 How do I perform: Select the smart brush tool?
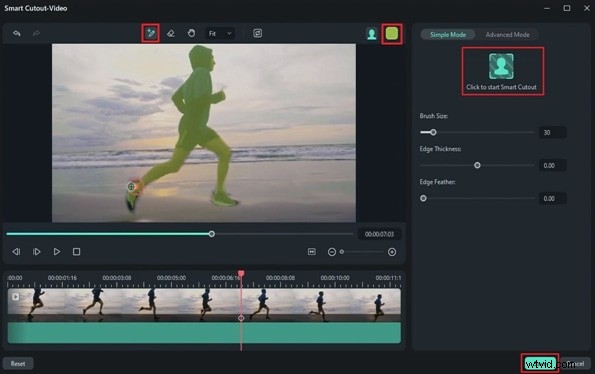[x=151, y=33]
